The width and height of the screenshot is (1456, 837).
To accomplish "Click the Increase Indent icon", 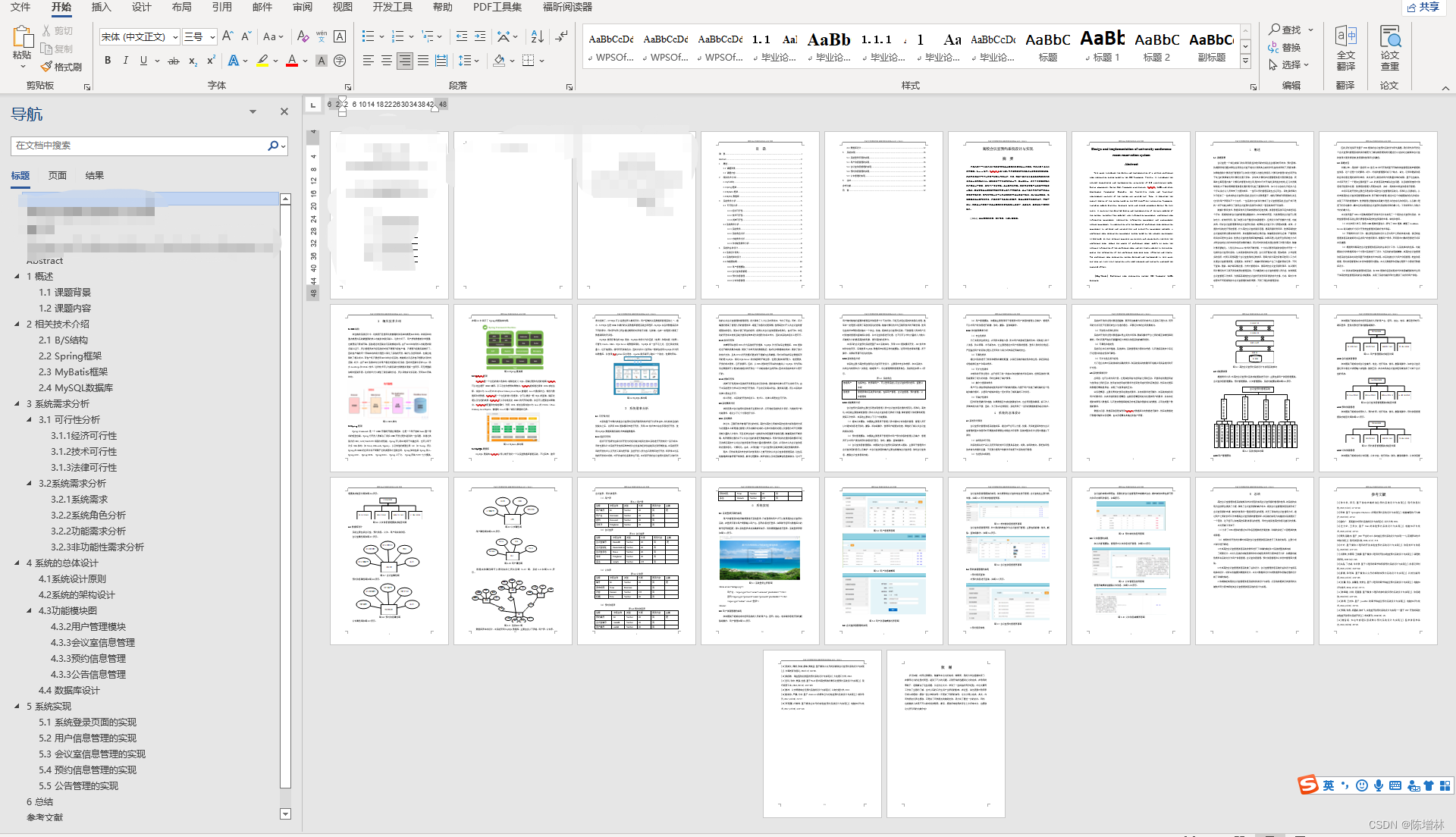I will click(480, 36).
